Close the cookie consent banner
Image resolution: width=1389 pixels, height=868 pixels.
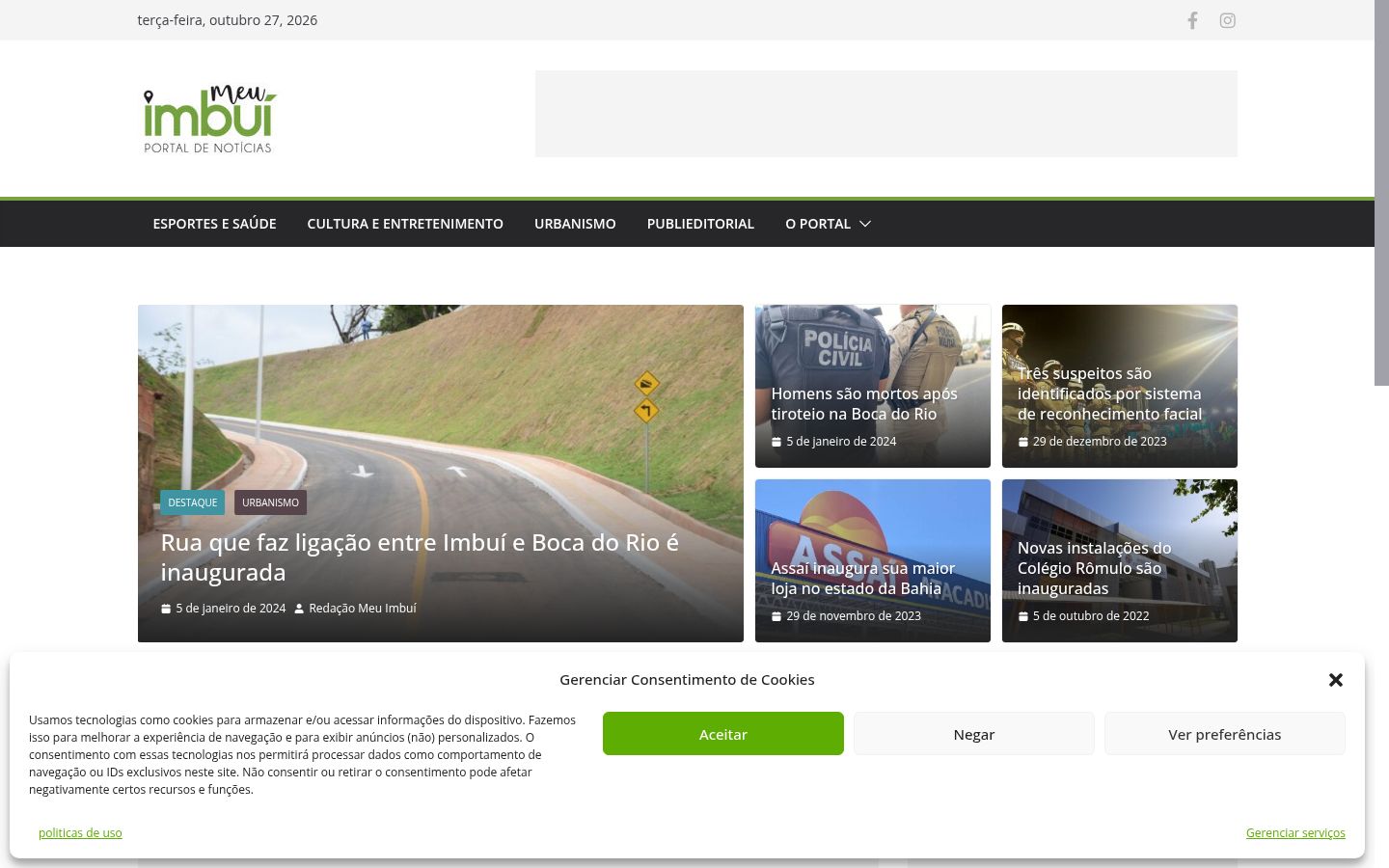tap(1335, 680)
